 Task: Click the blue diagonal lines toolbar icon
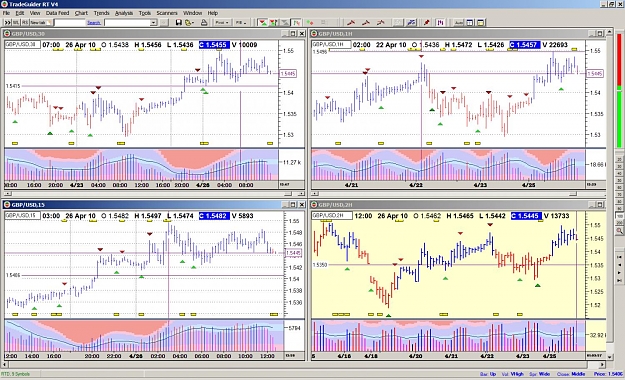coord(411,23)
